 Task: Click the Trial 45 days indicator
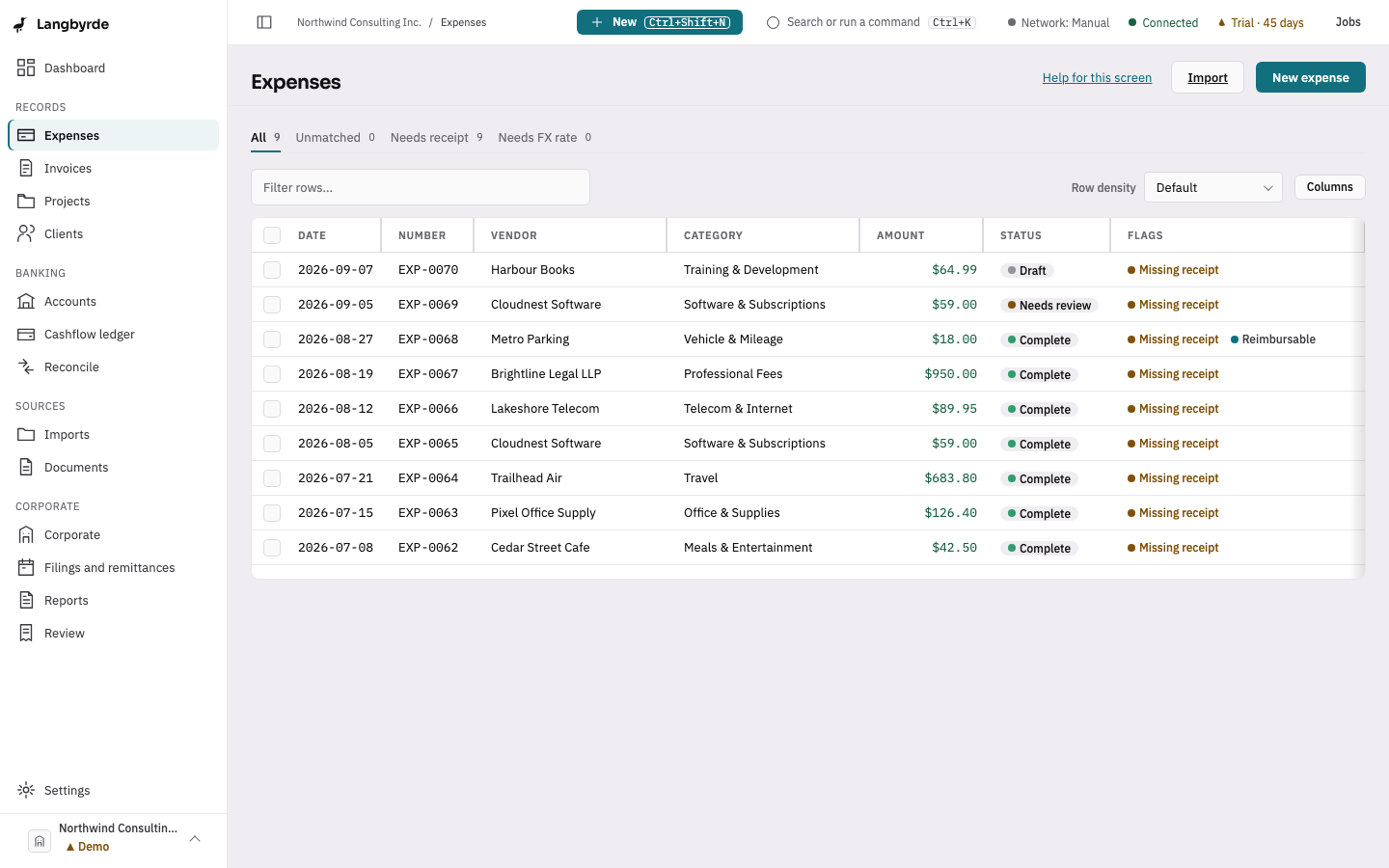pos(1260,23)
